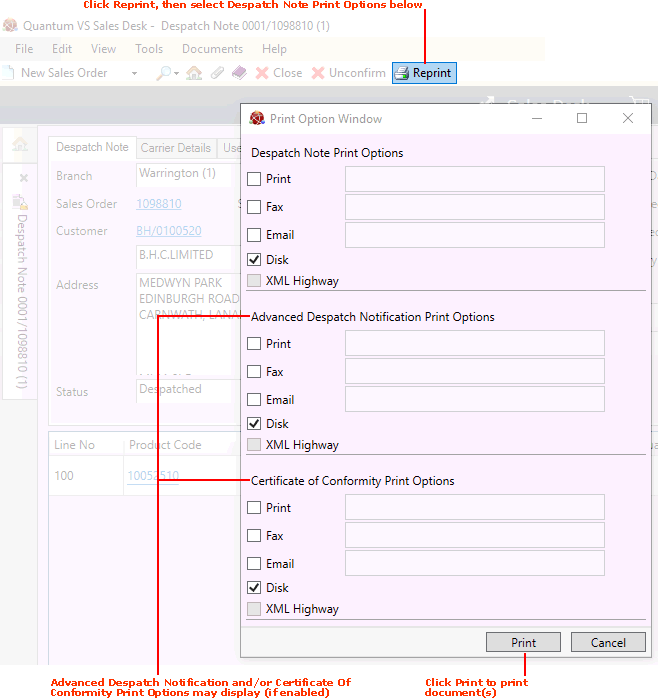Click the Line No column header
This screenshot has width=658, height=698.
74,445
